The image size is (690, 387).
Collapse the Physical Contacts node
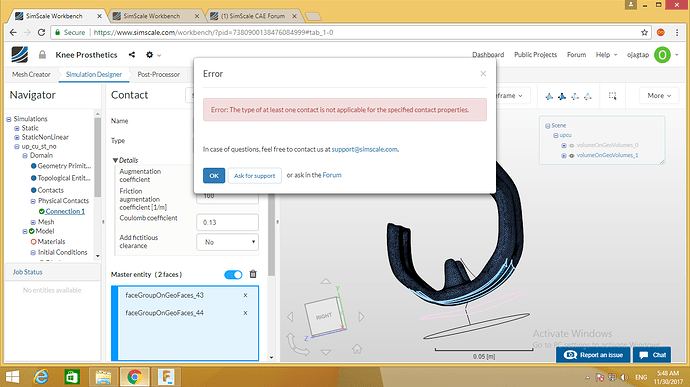pos(33,201)
